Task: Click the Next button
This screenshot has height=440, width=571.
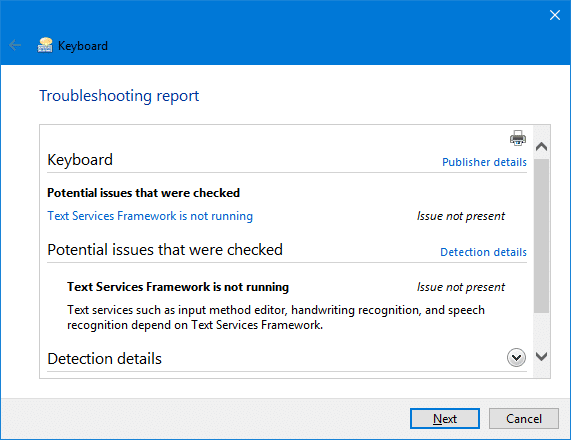Action: [x=445, y=419]
